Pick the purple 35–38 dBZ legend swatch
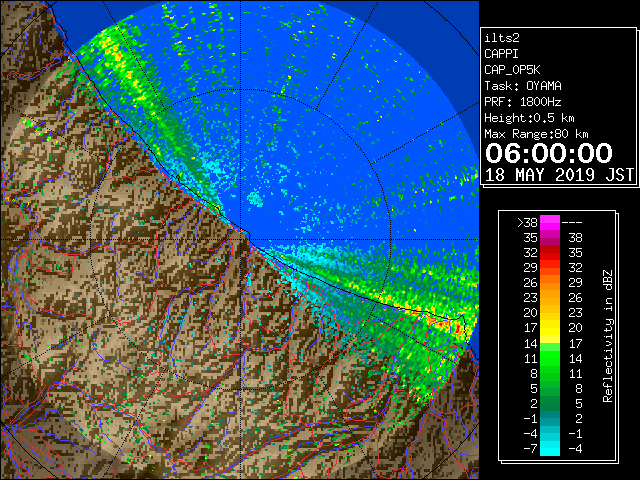This screenshot has width=640, height=480. [x=550, y=238]
